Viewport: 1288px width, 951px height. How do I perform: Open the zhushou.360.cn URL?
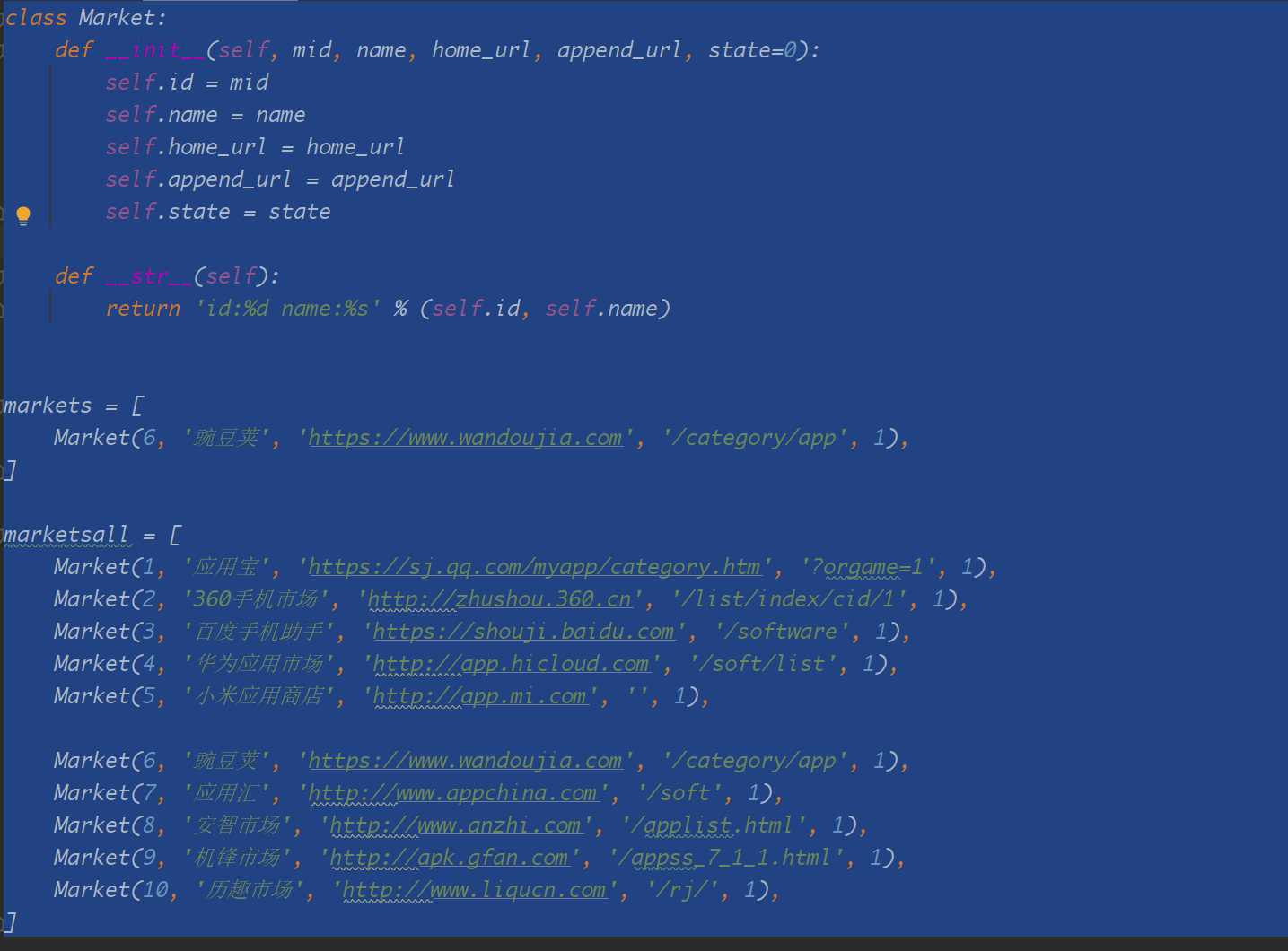point(500,599)
